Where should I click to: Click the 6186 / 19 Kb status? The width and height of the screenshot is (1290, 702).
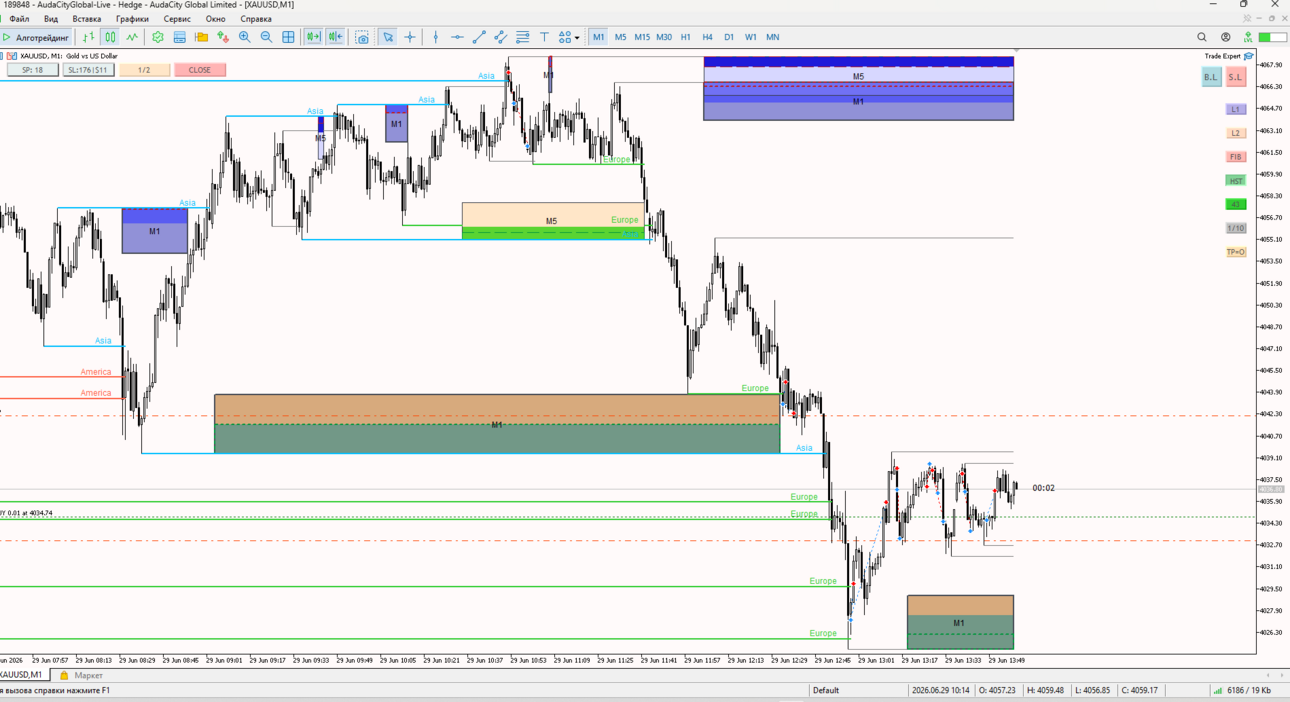[x=1249, y=690]
